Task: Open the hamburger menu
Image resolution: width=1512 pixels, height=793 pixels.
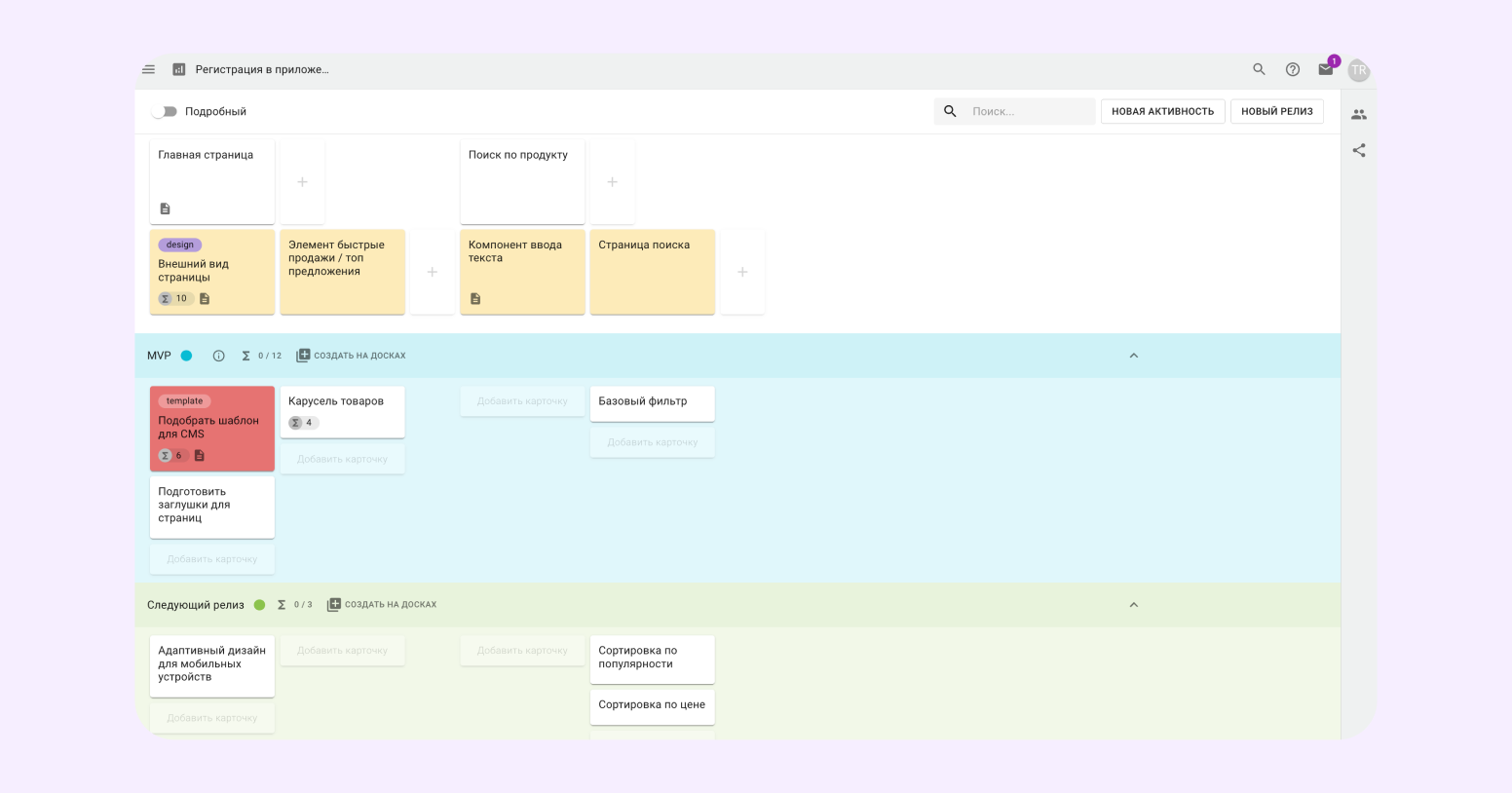Action: (x=148, y=69)
